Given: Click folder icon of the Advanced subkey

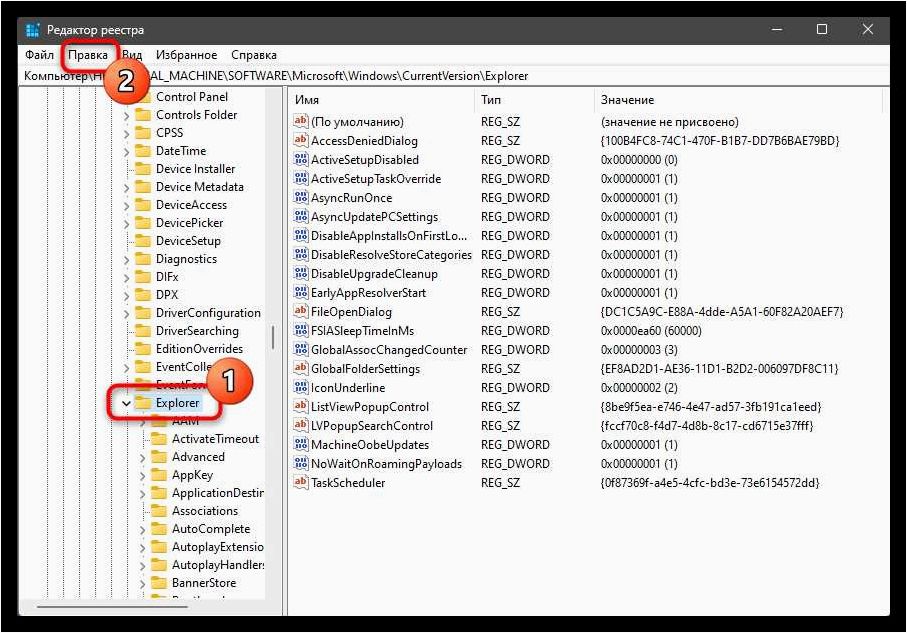Looking at the screenshot, I should pos(158,457).
